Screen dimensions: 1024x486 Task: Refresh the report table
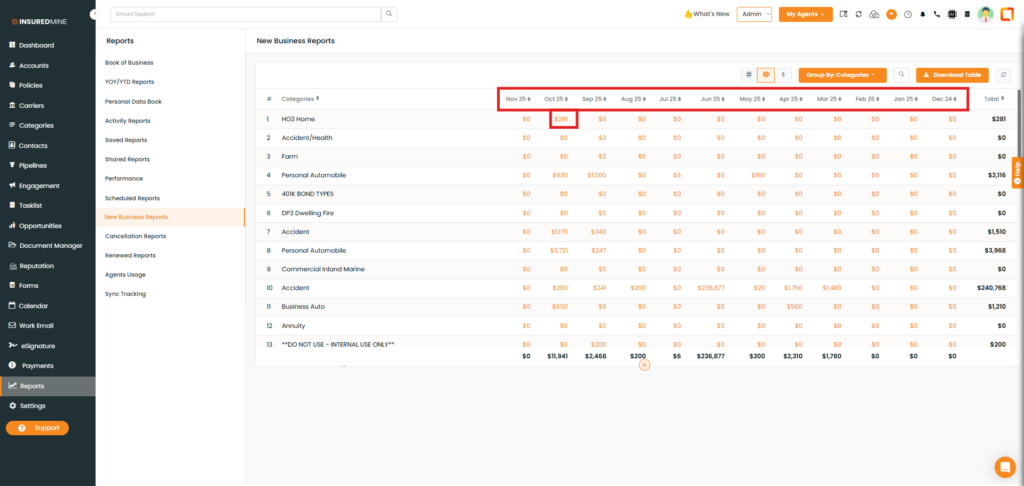pyautogui.click(x=1003, y=75)
